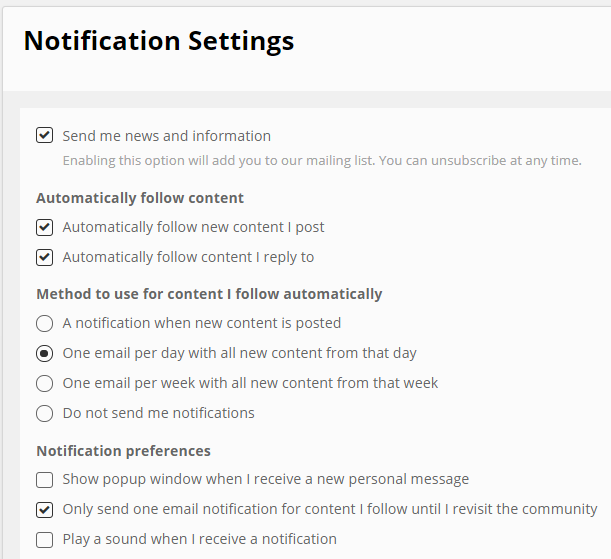This screenshot has height=559, width=611.
Task: Pick Do not send me notifications option
Action: click(44, 413)
